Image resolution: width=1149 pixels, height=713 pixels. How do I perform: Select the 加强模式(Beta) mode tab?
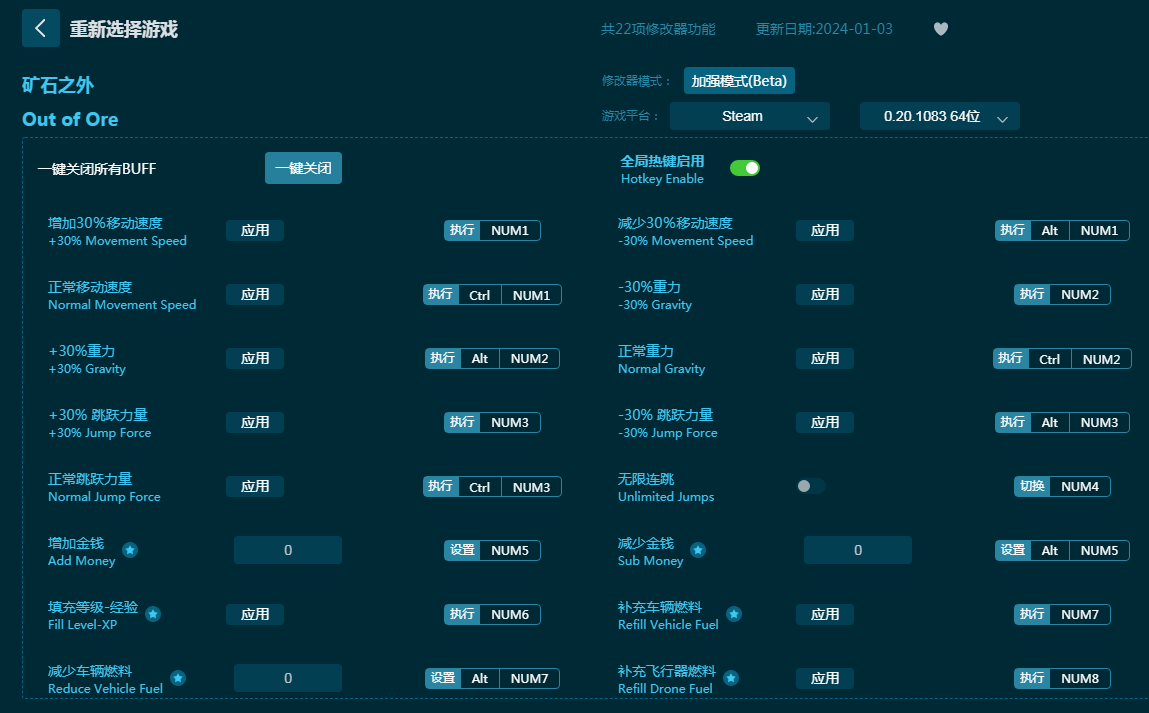coord(739,81)
